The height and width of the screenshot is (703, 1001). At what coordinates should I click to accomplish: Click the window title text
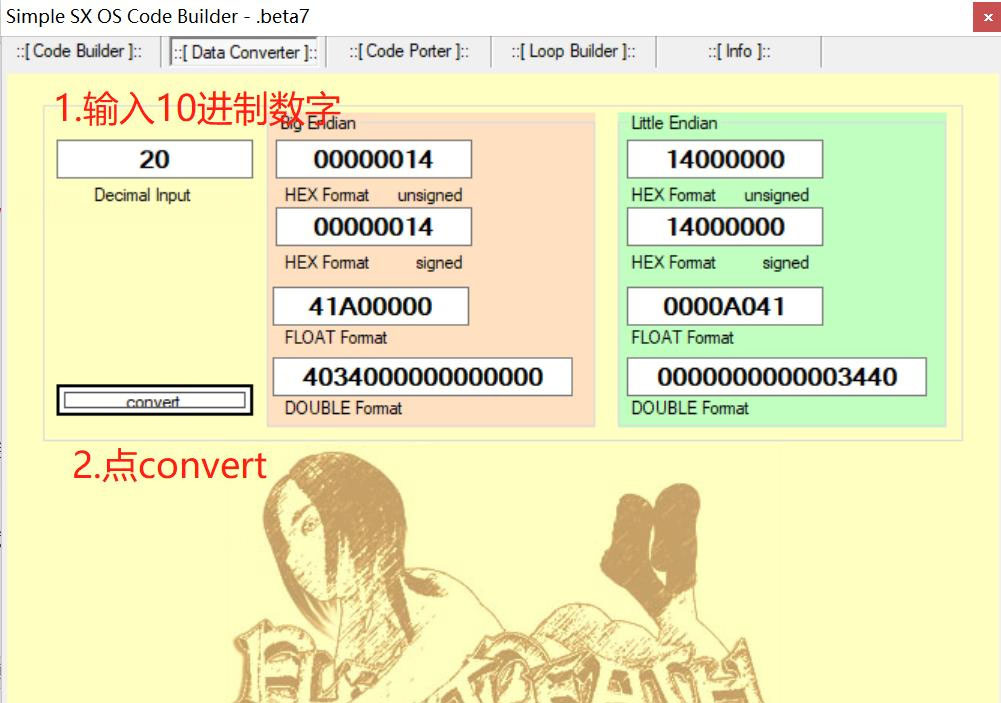click(158, 16)
